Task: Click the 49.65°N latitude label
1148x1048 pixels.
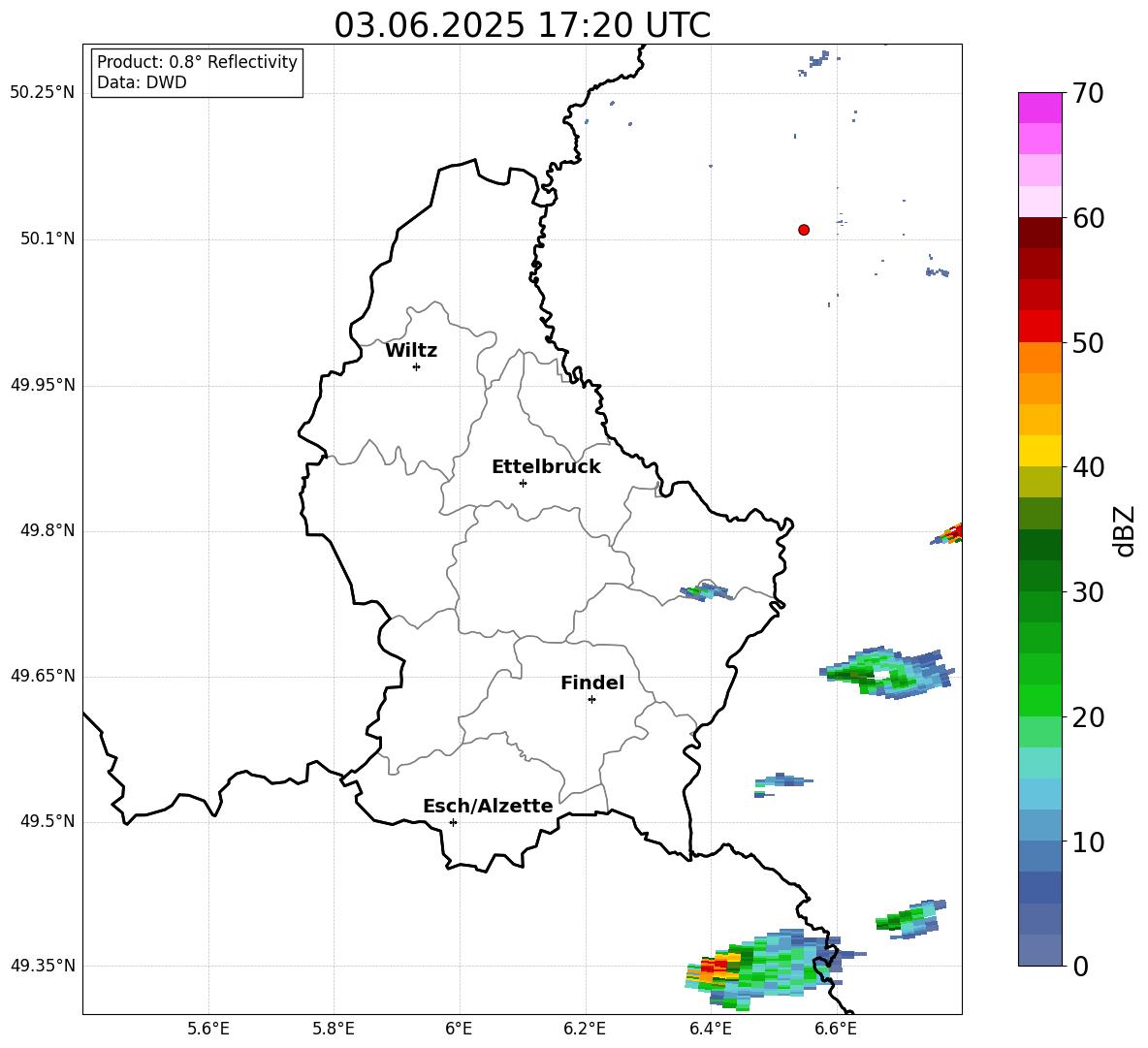Action: [43, 676]
